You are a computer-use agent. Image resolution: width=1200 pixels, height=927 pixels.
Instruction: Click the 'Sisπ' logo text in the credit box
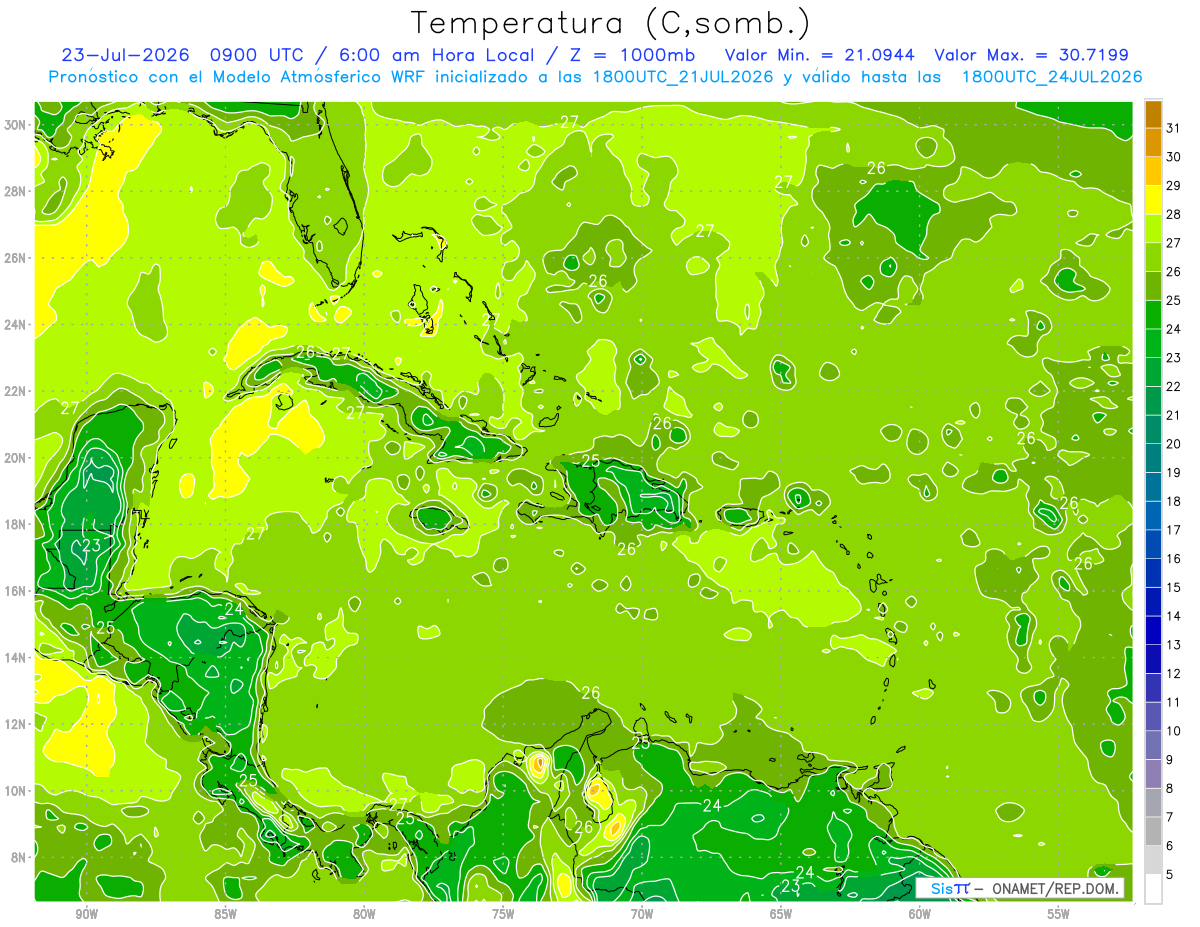tap(950, 888)
